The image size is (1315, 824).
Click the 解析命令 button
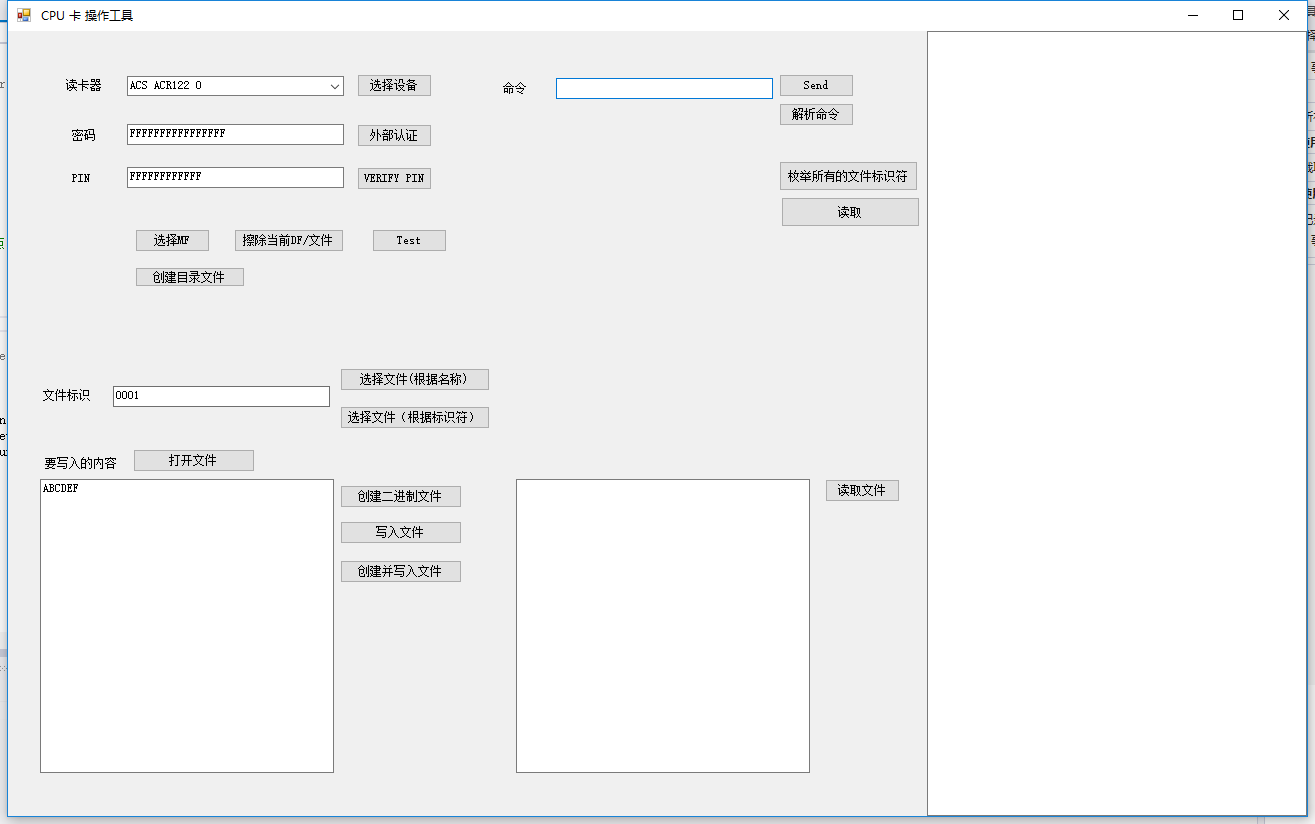[x=816, y=114]
